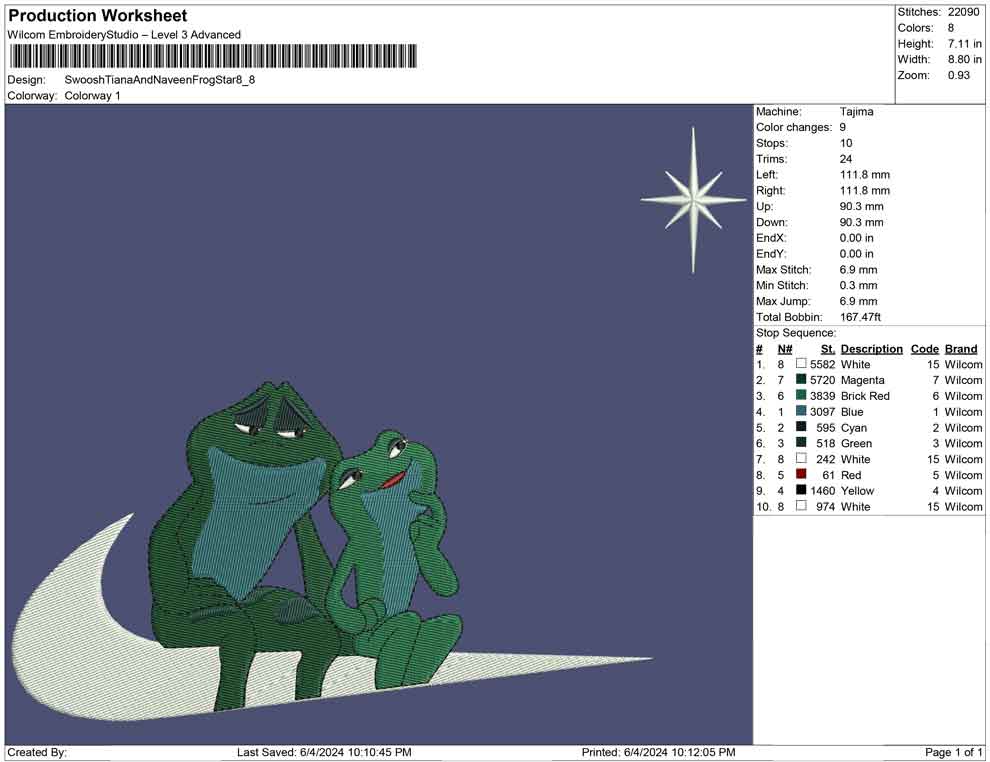Click the White swatch in stop row 1
990x762 pixels.
(801, 364)
